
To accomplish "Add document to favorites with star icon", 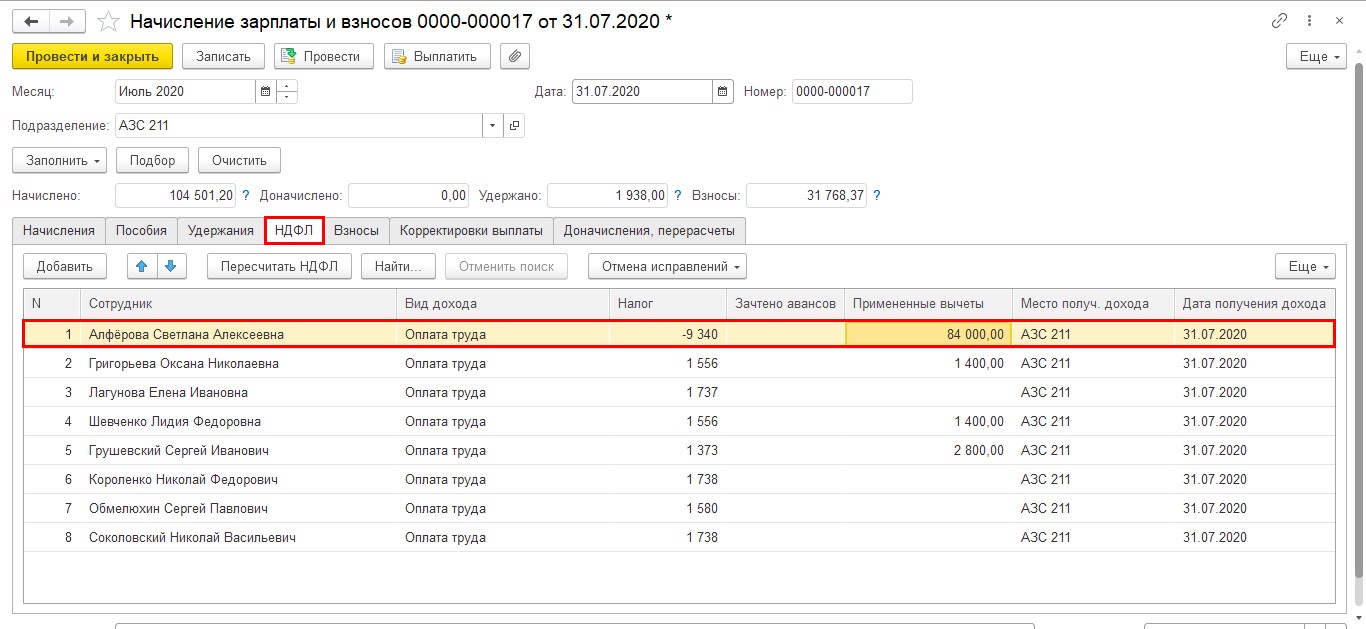I will (108, 21).
